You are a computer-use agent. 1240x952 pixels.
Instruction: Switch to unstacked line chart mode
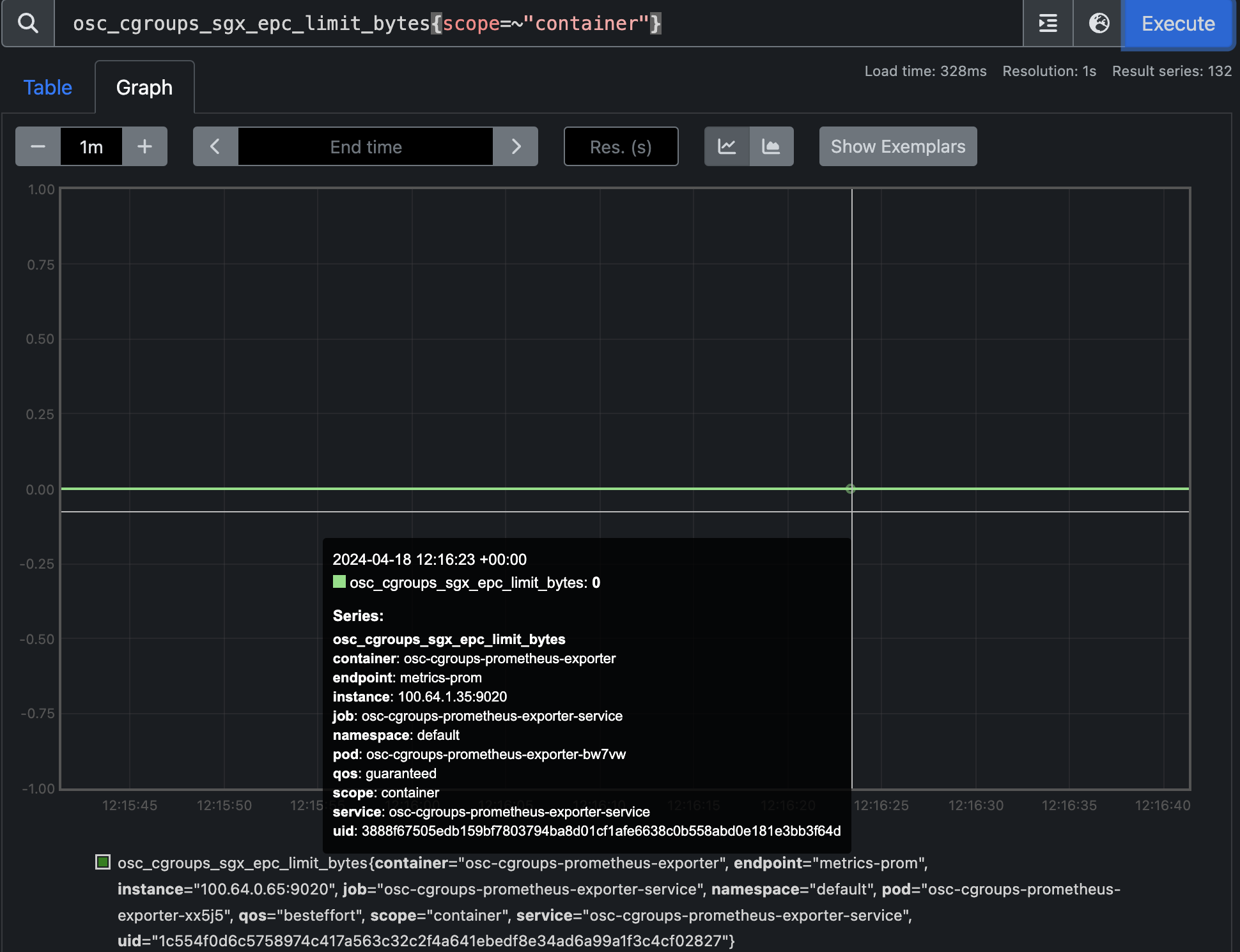pyautogui.click(x=727, y=147)
